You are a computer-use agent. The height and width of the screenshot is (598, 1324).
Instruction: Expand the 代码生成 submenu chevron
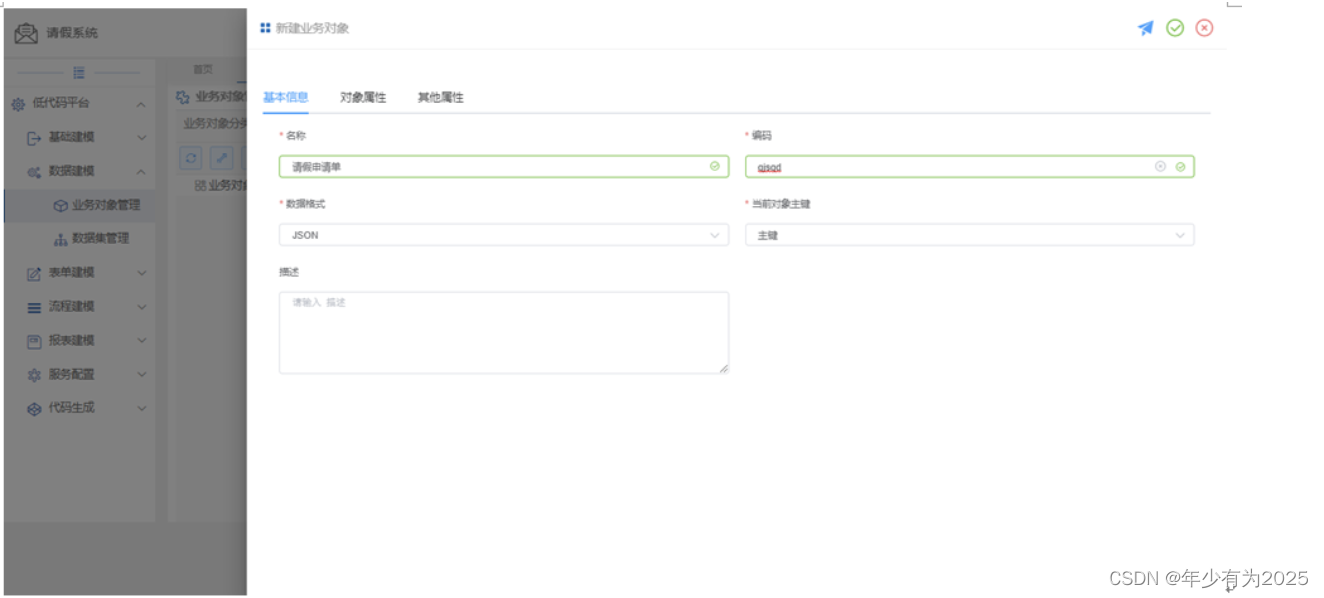tap(141, 409)
